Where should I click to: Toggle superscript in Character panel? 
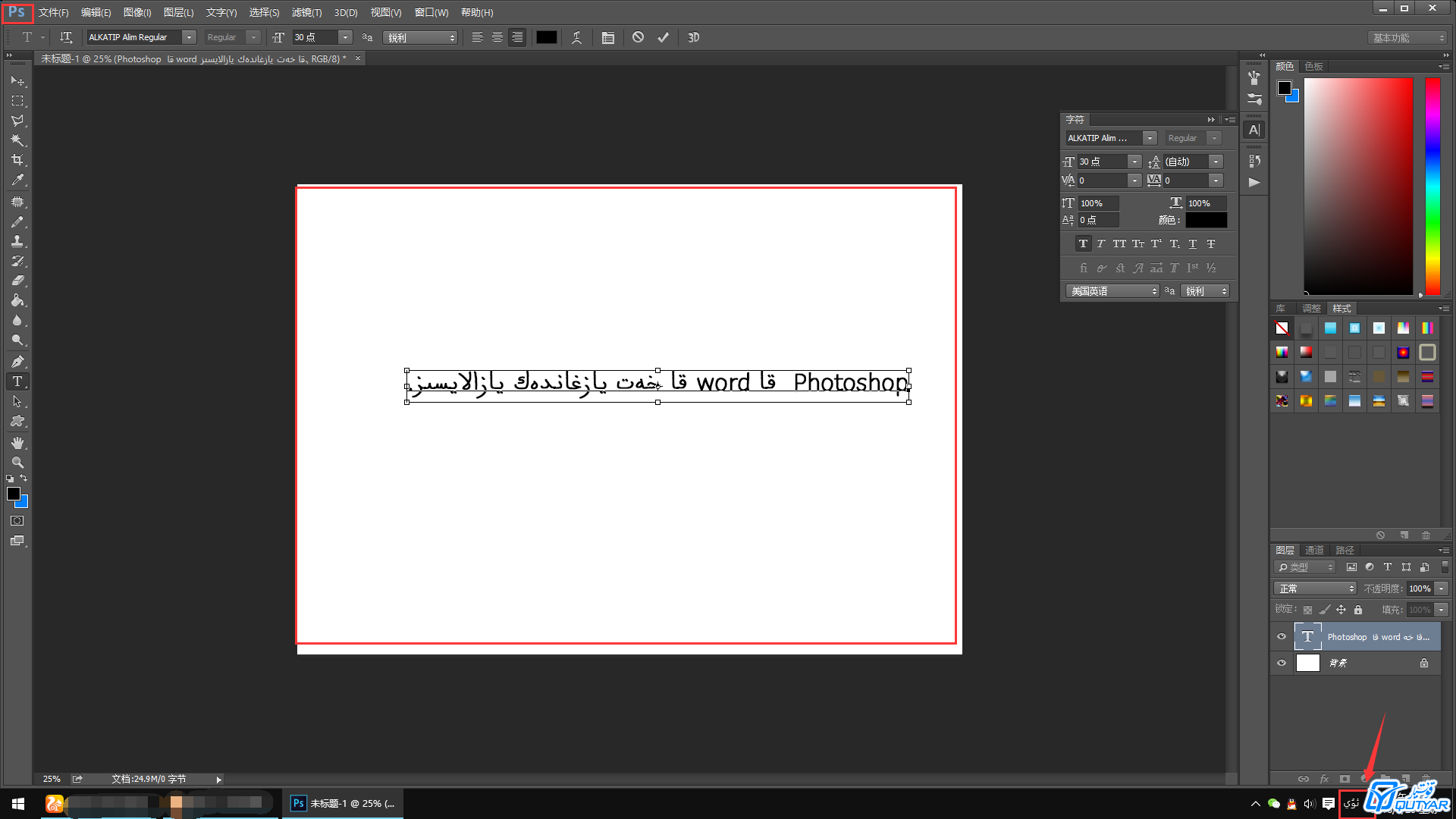(1156, 244)
